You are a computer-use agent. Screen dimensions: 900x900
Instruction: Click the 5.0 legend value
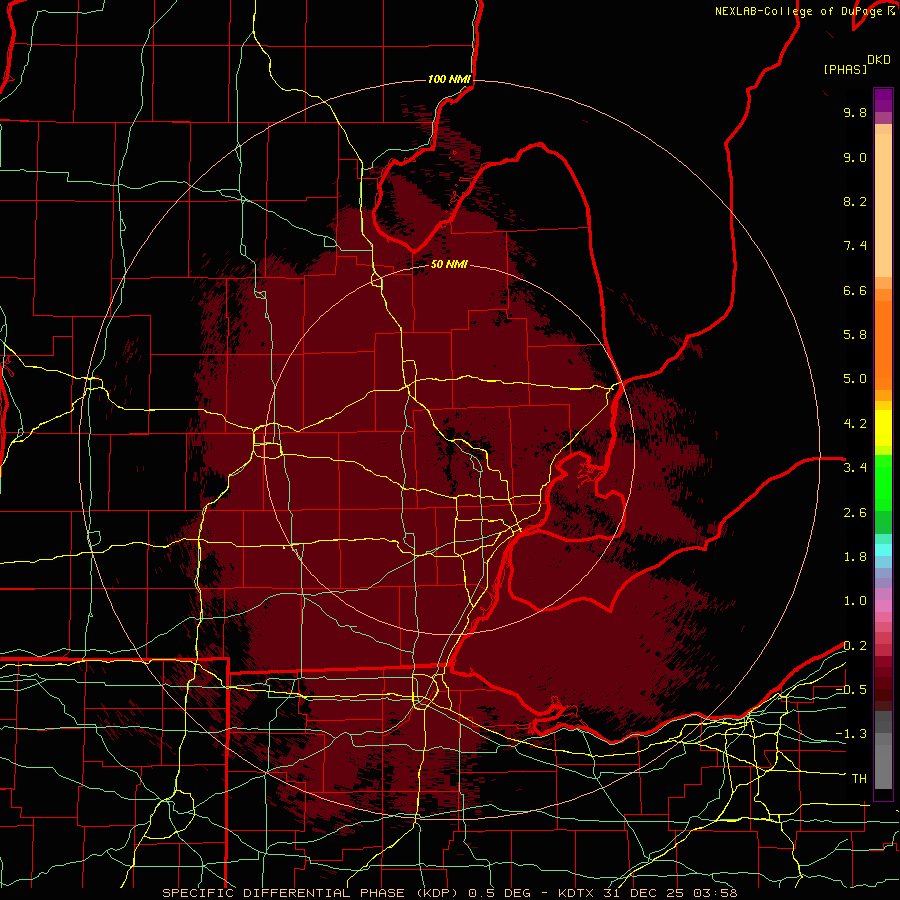click(855, 379)
